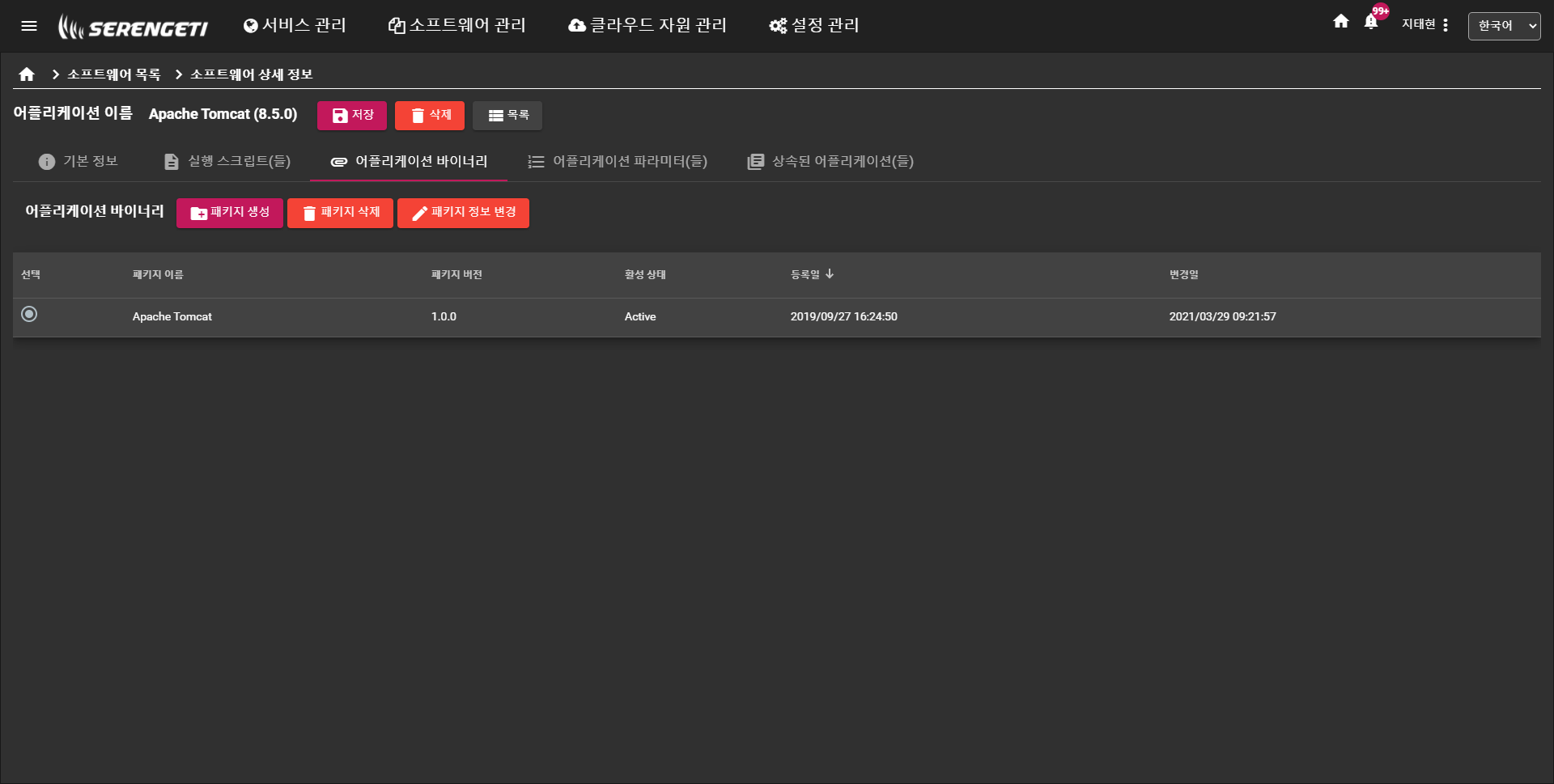Click the Active status cell
1554x784 pixels.
(640, 316)
